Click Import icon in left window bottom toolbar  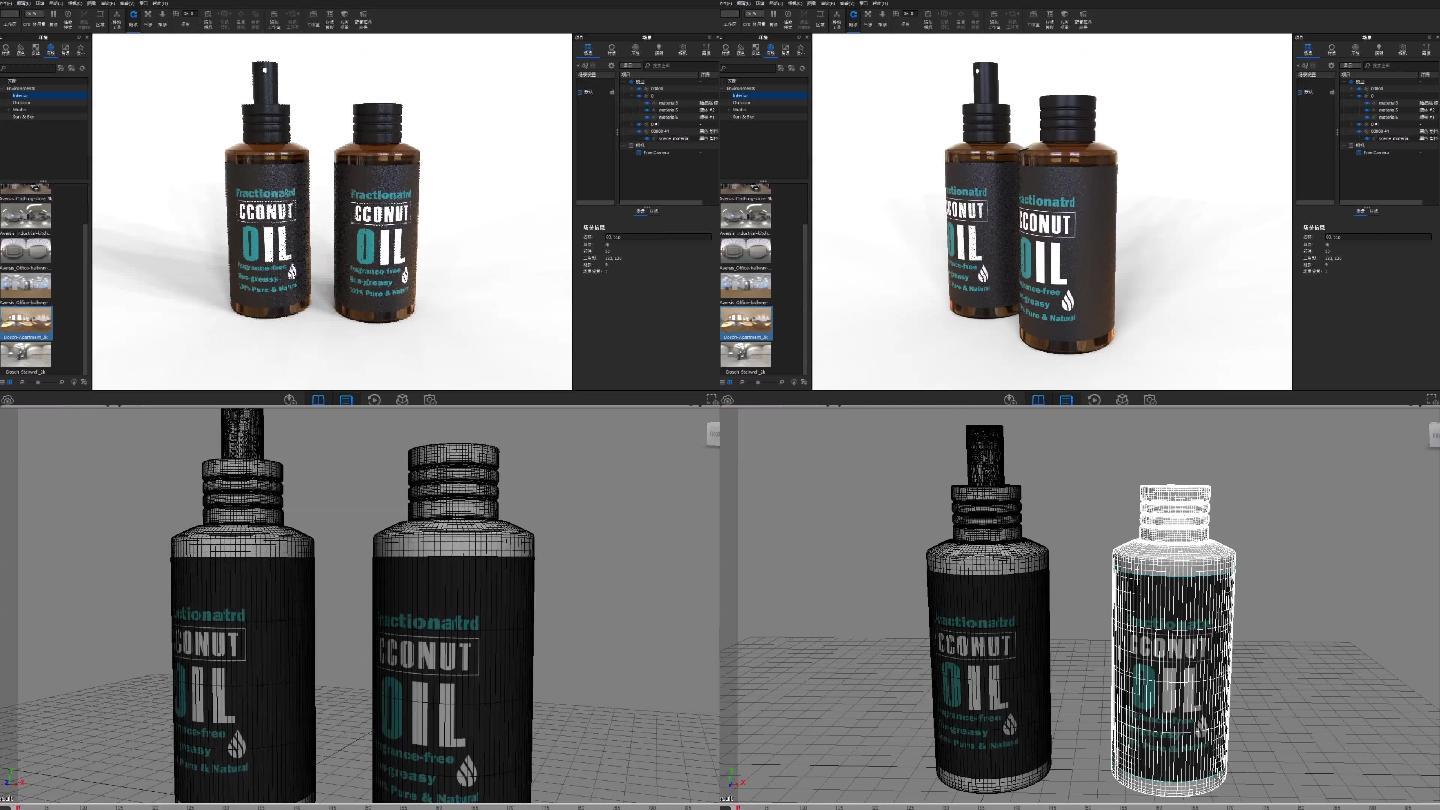290,399
